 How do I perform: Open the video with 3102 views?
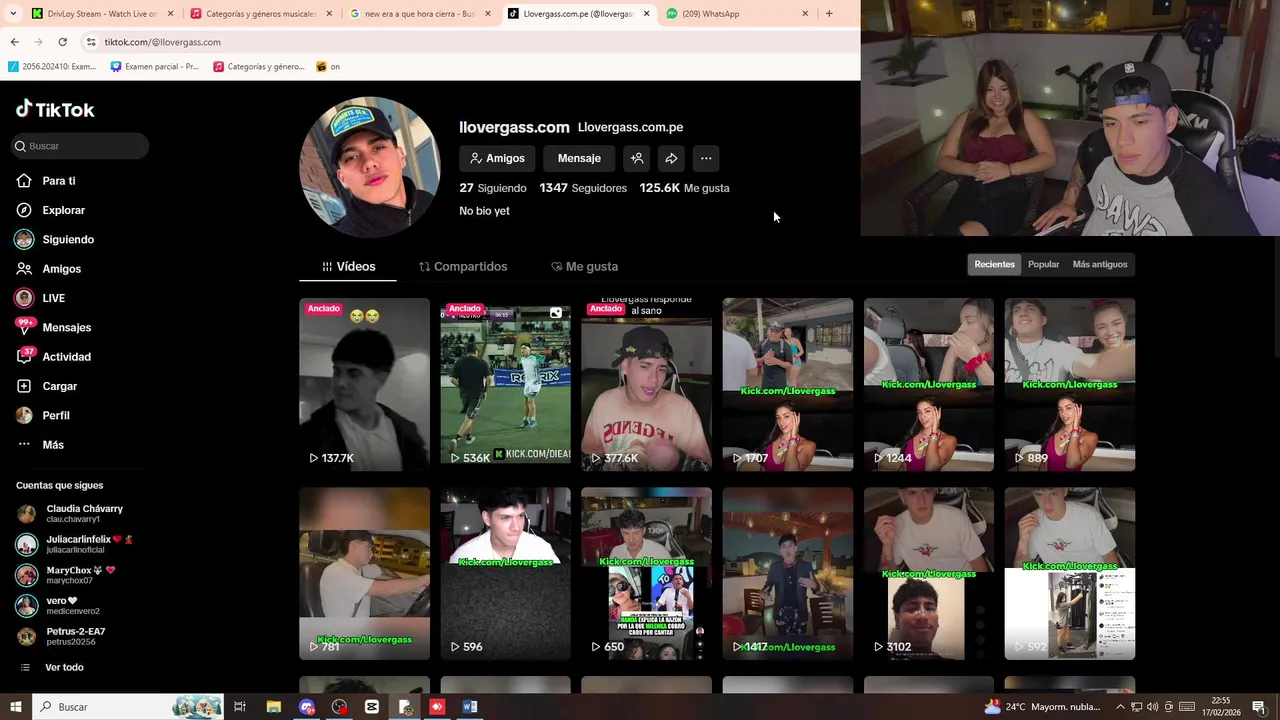[929, 573]
